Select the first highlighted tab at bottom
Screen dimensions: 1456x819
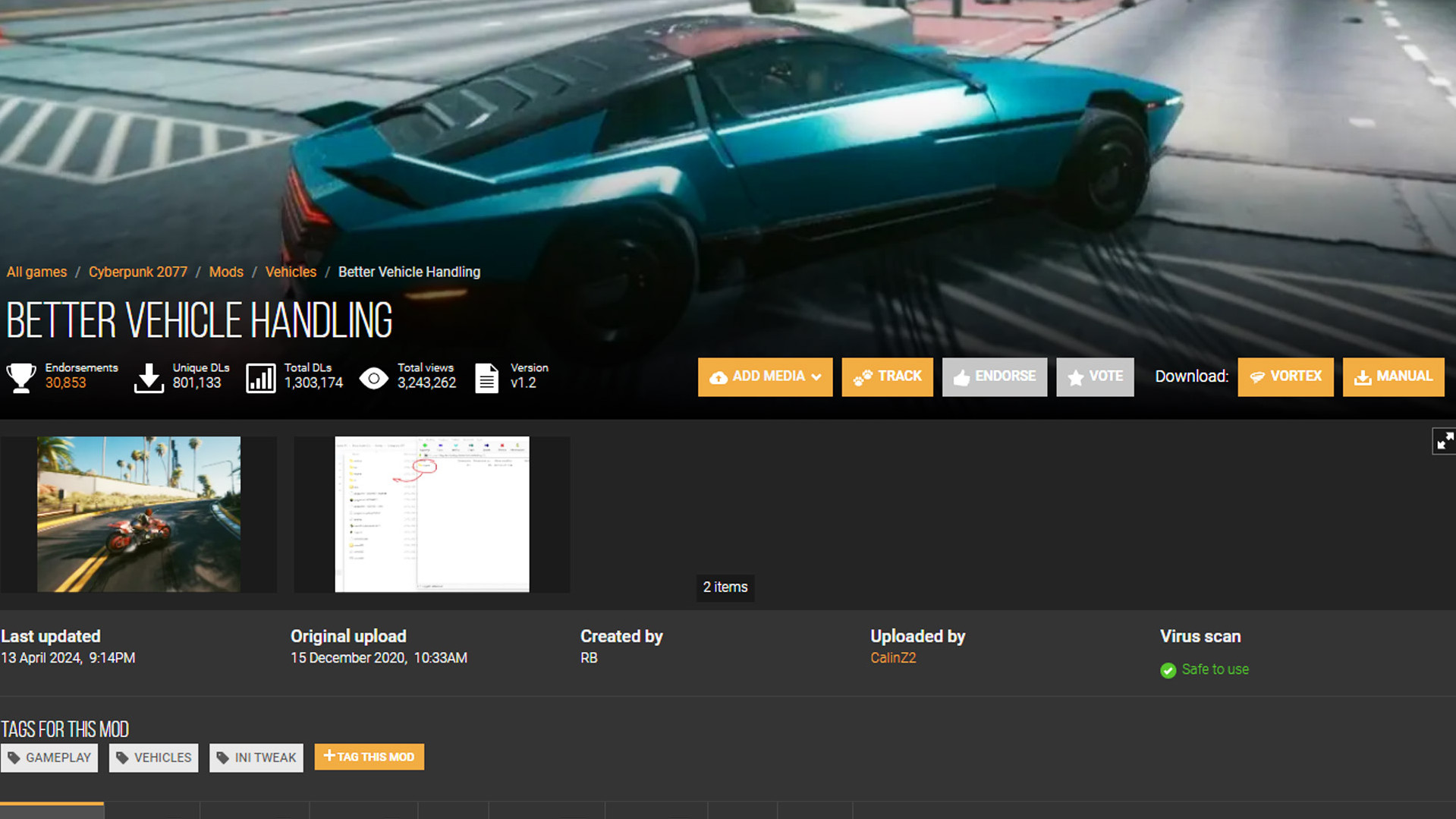tap(52, 810)
